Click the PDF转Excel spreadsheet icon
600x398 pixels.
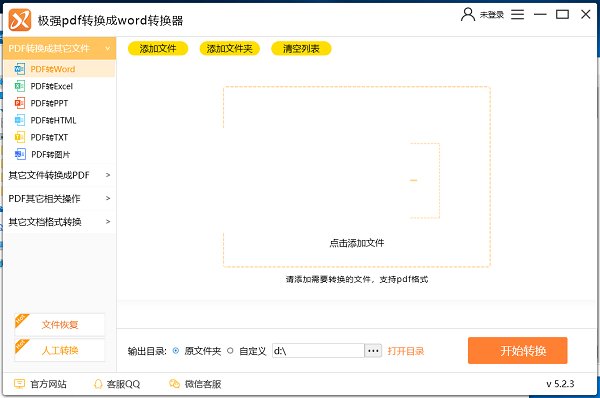tap(19, 86)
